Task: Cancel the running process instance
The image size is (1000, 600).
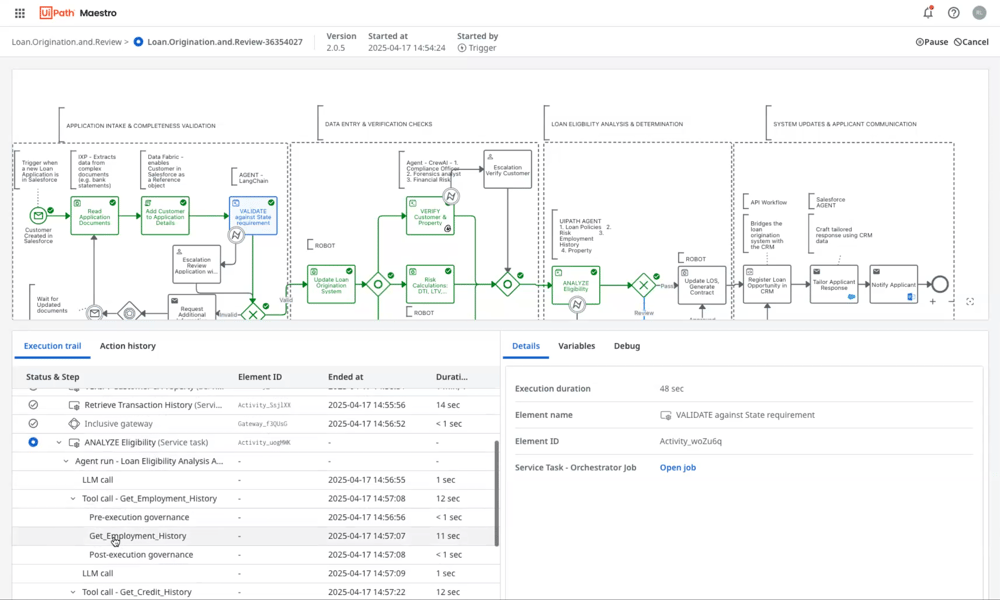Action: pyautogui.click(x=971, y=42)
